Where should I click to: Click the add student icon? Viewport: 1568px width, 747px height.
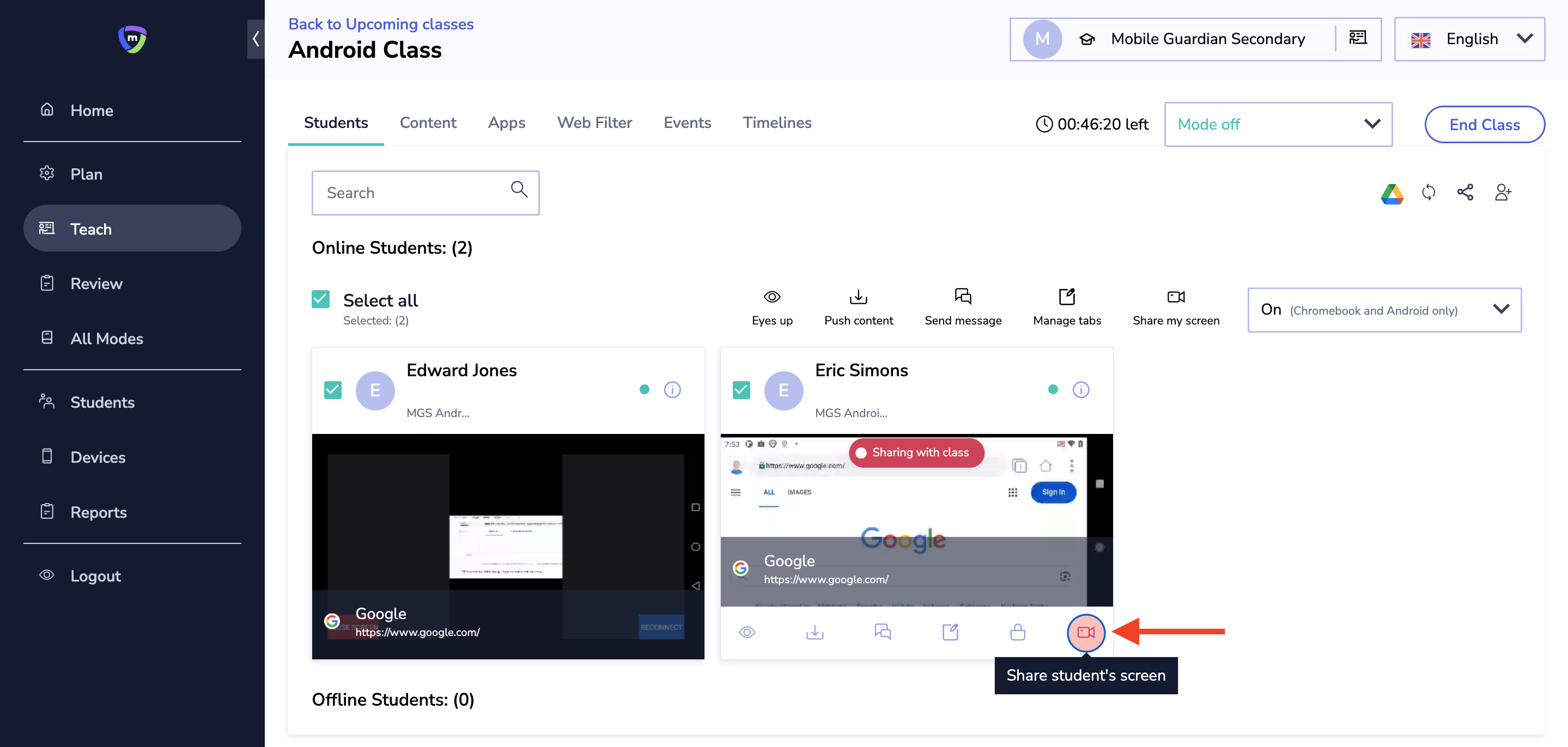coord(1502,193)
